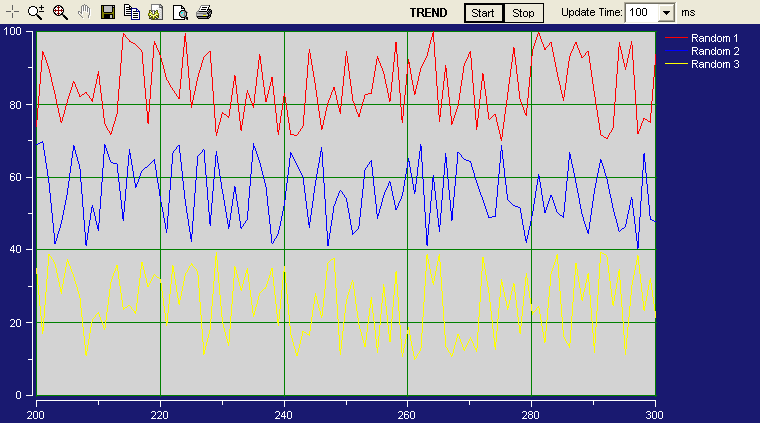Save the chart with the floppy disk icon

pyautogui.click(x=108, y=13)
